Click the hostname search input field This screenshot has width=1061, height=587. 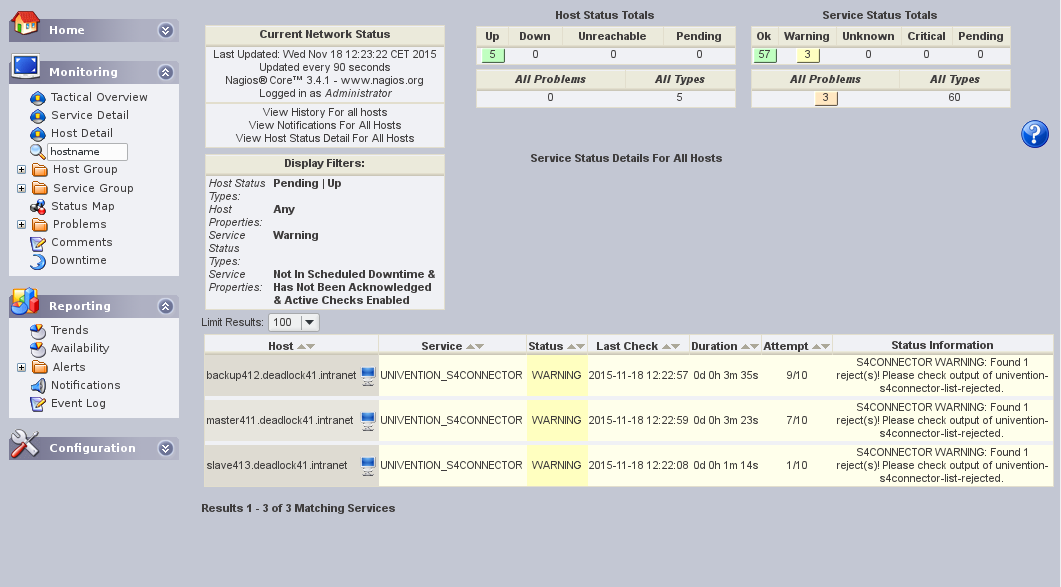[x=88, y=152]
